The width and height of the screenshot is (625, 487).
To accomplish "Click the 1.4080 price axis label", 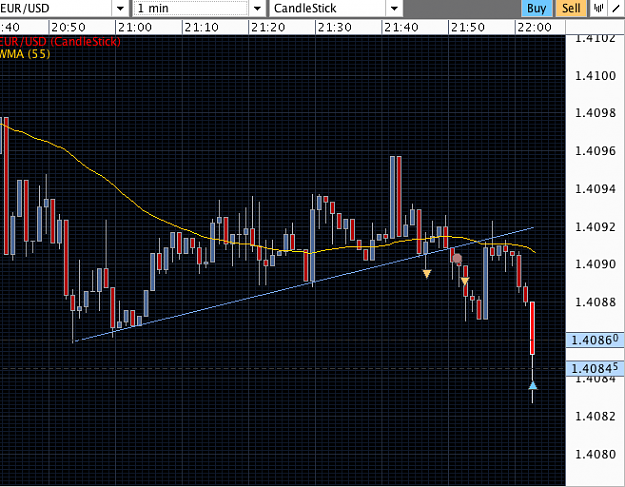I will tap(595, 454).
